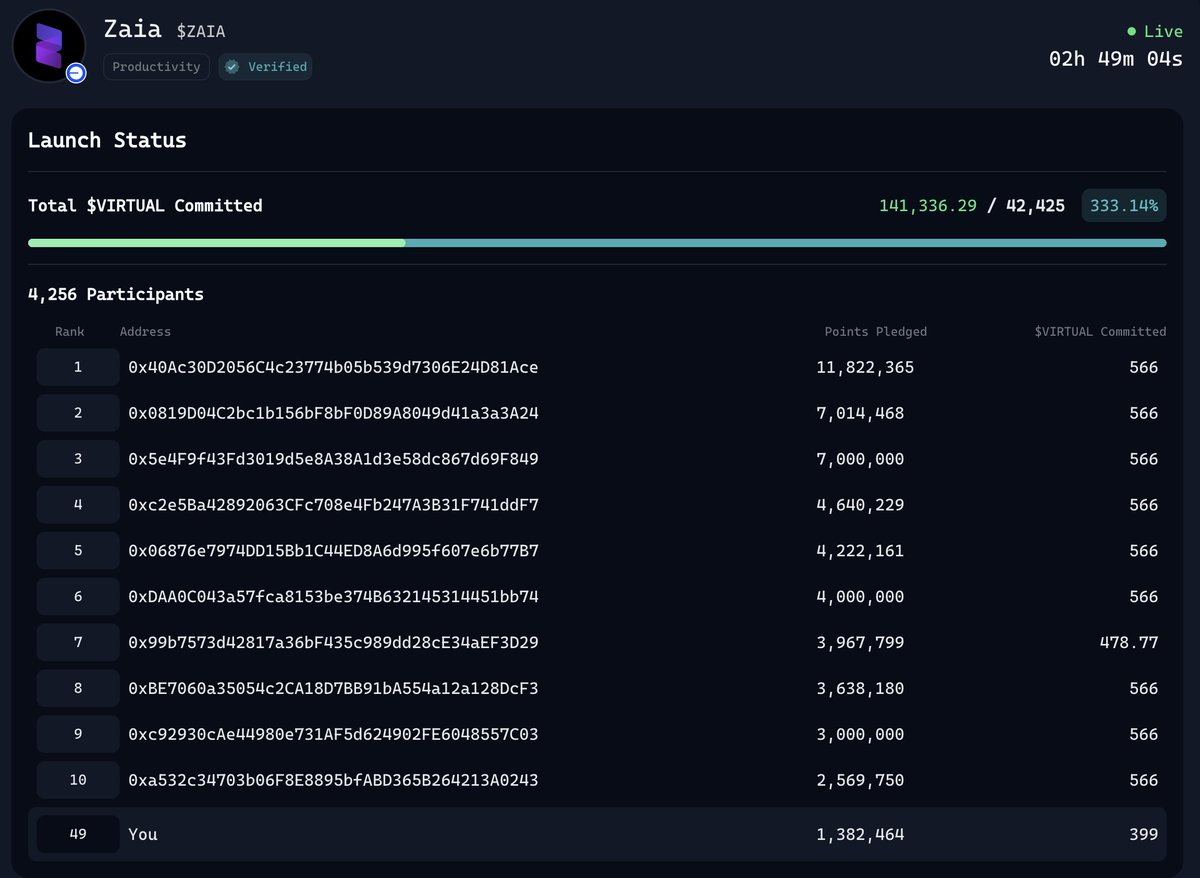Open address 0x40Ac30D2056C4c23774b05b539d7306E24D81Ace

[x=333, y=368]
